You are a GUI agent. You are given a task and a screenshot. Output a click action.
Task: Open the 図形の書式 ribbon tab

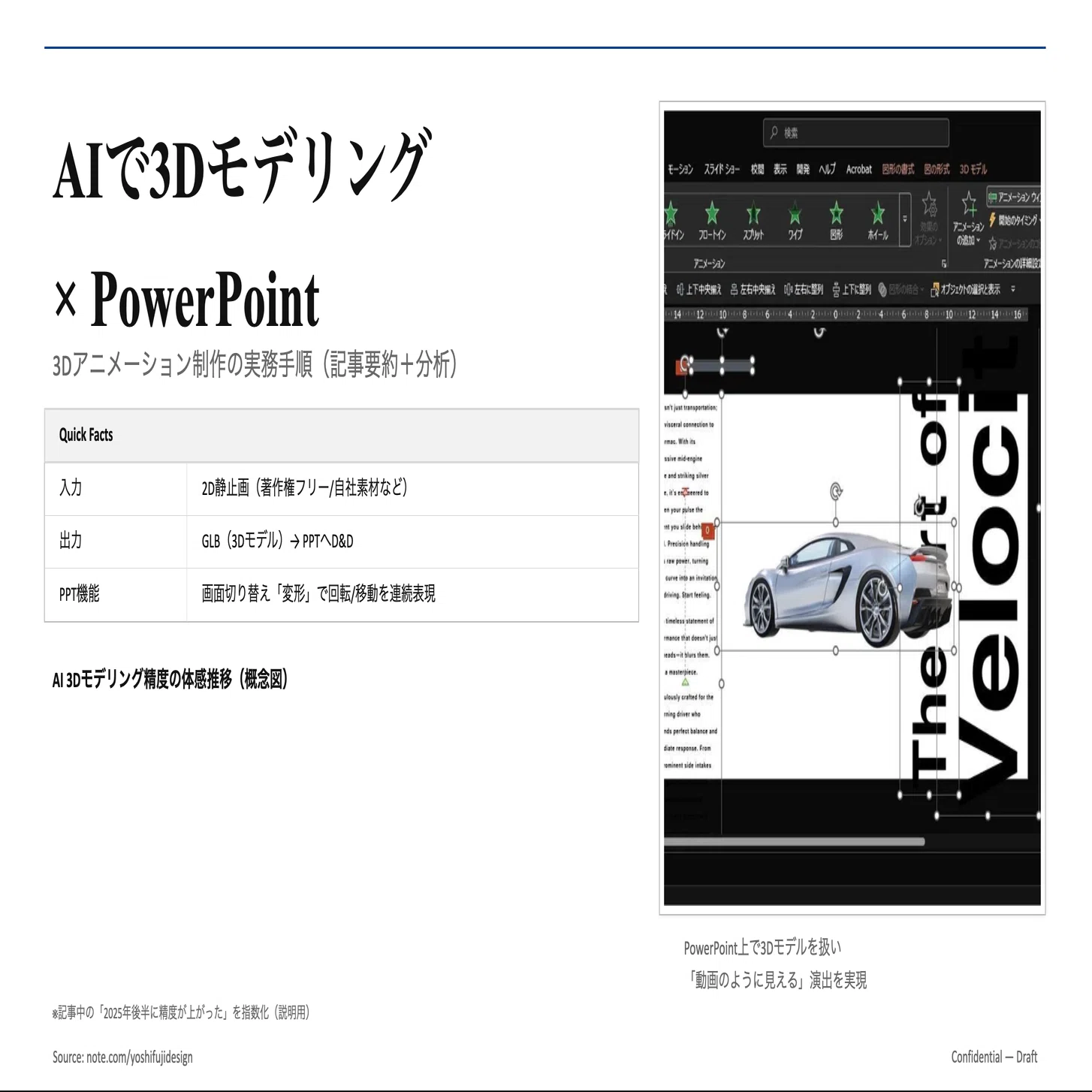click(x=897, y=169)
